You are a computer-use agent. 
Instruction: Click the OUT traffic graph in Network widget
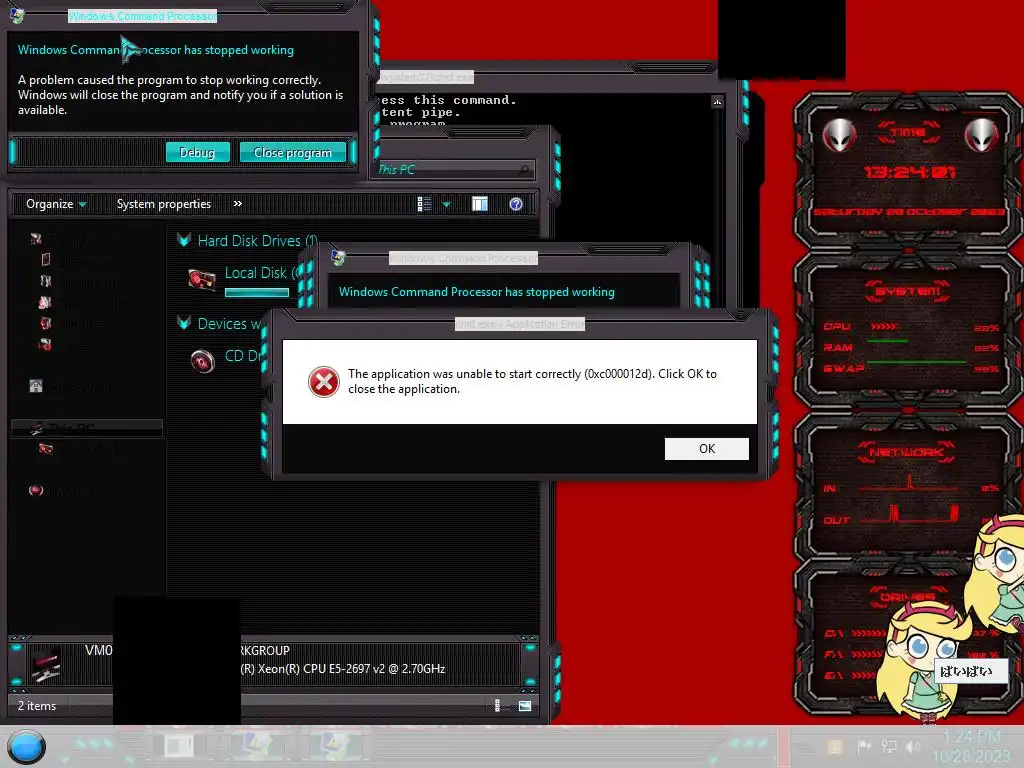[909, 515]
